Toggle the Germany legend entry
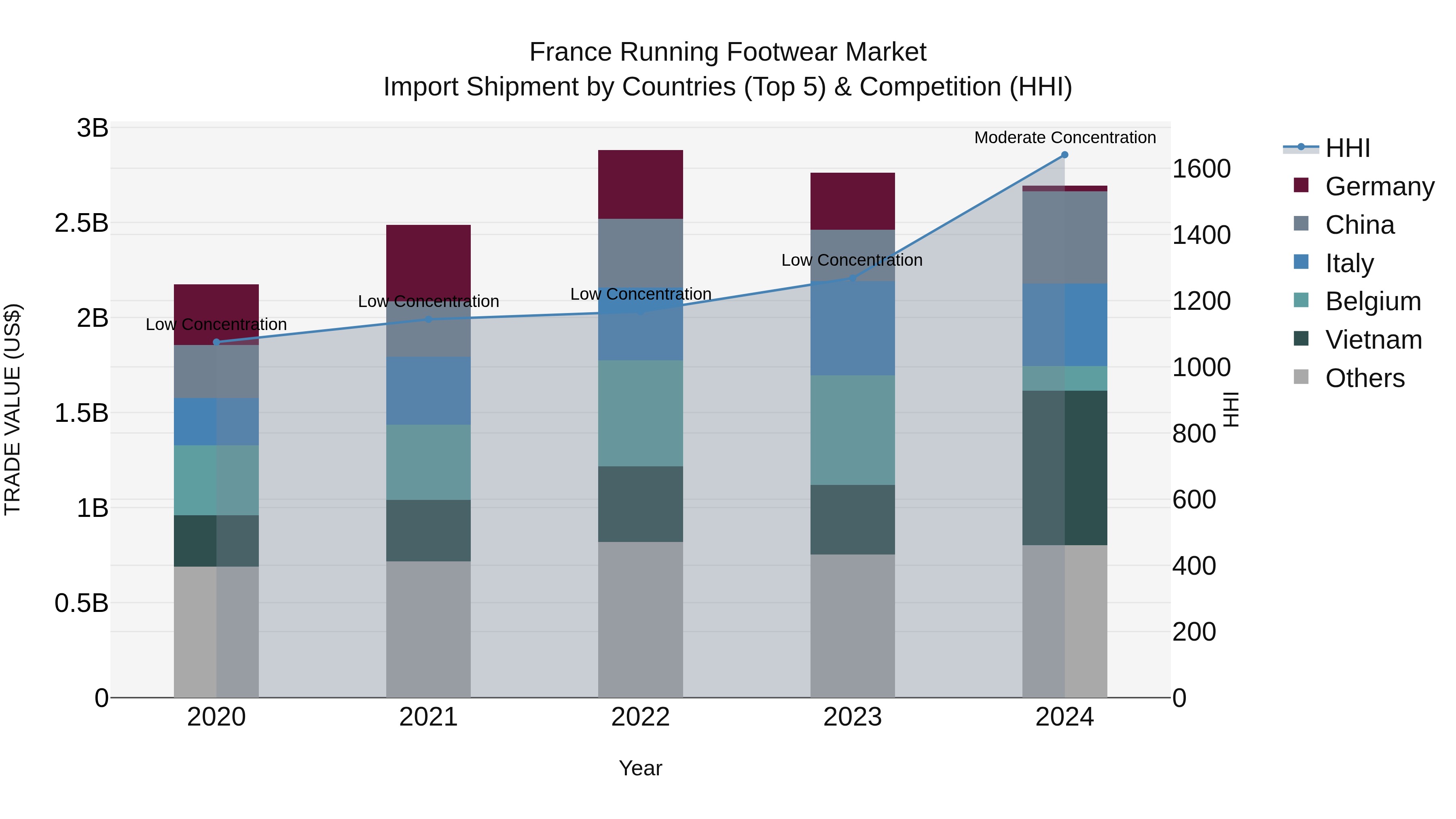This screenshot has width=1456, height=819. pyautogui.click(x=1364, y=186)
